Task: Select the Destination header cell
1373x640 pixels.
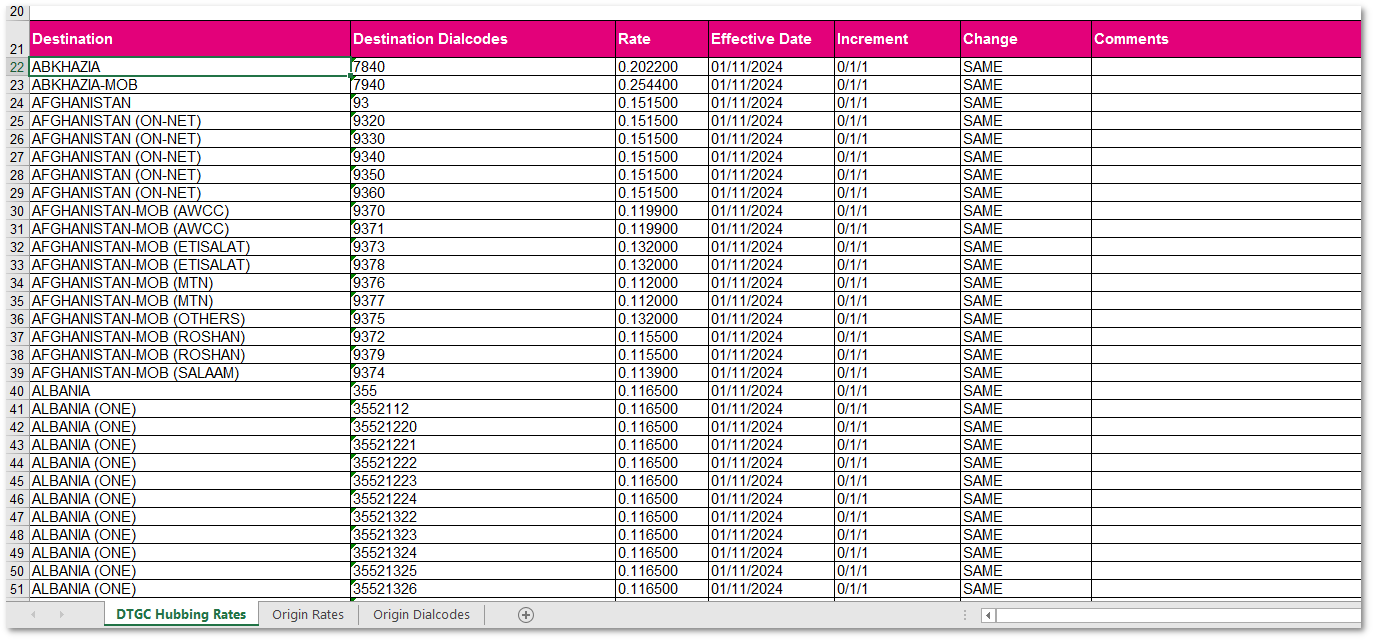Action: (190, 39)
